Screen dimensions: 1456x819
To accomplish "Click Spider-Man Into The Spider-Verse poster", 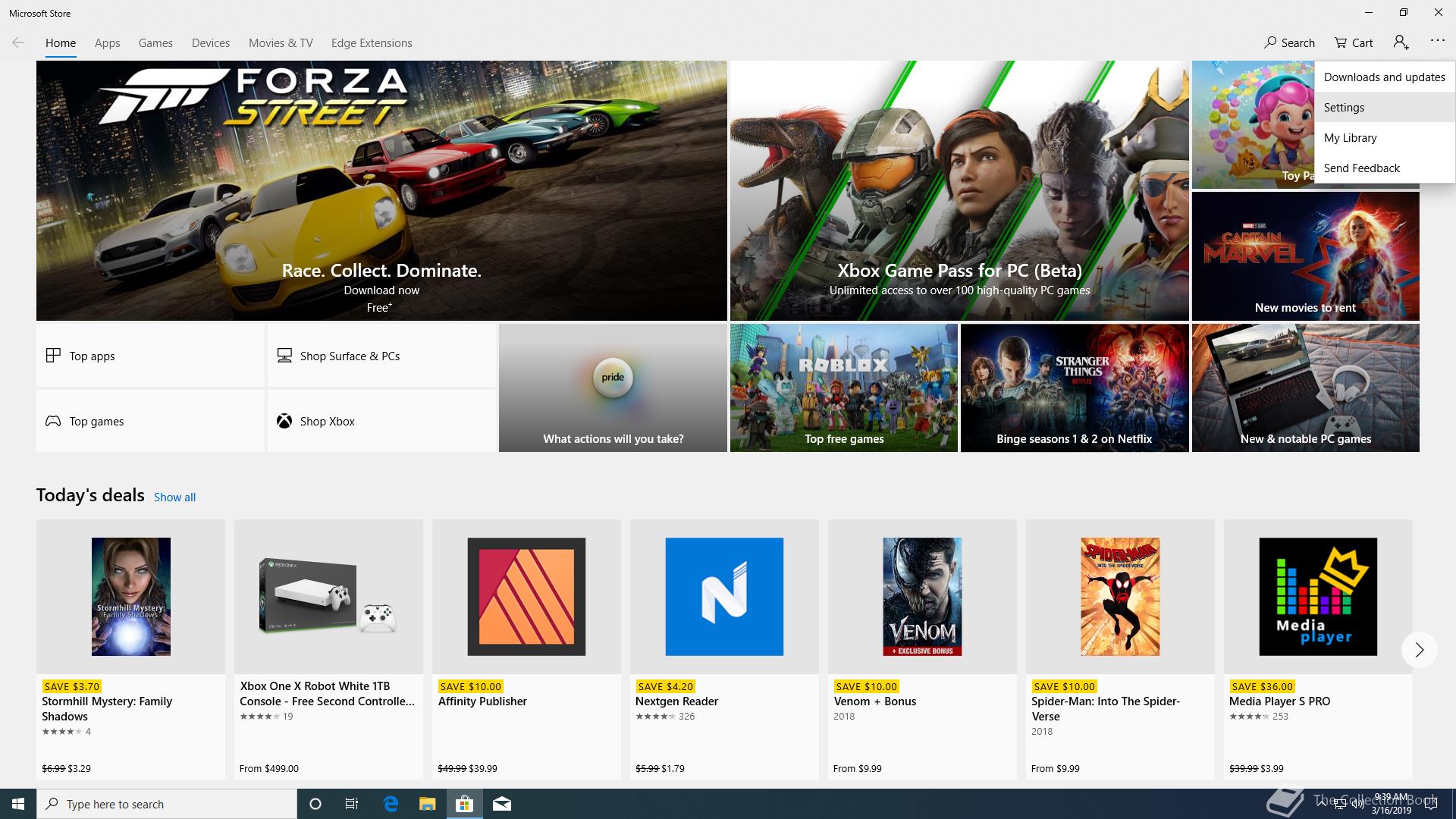I will tap(1120, 597).
